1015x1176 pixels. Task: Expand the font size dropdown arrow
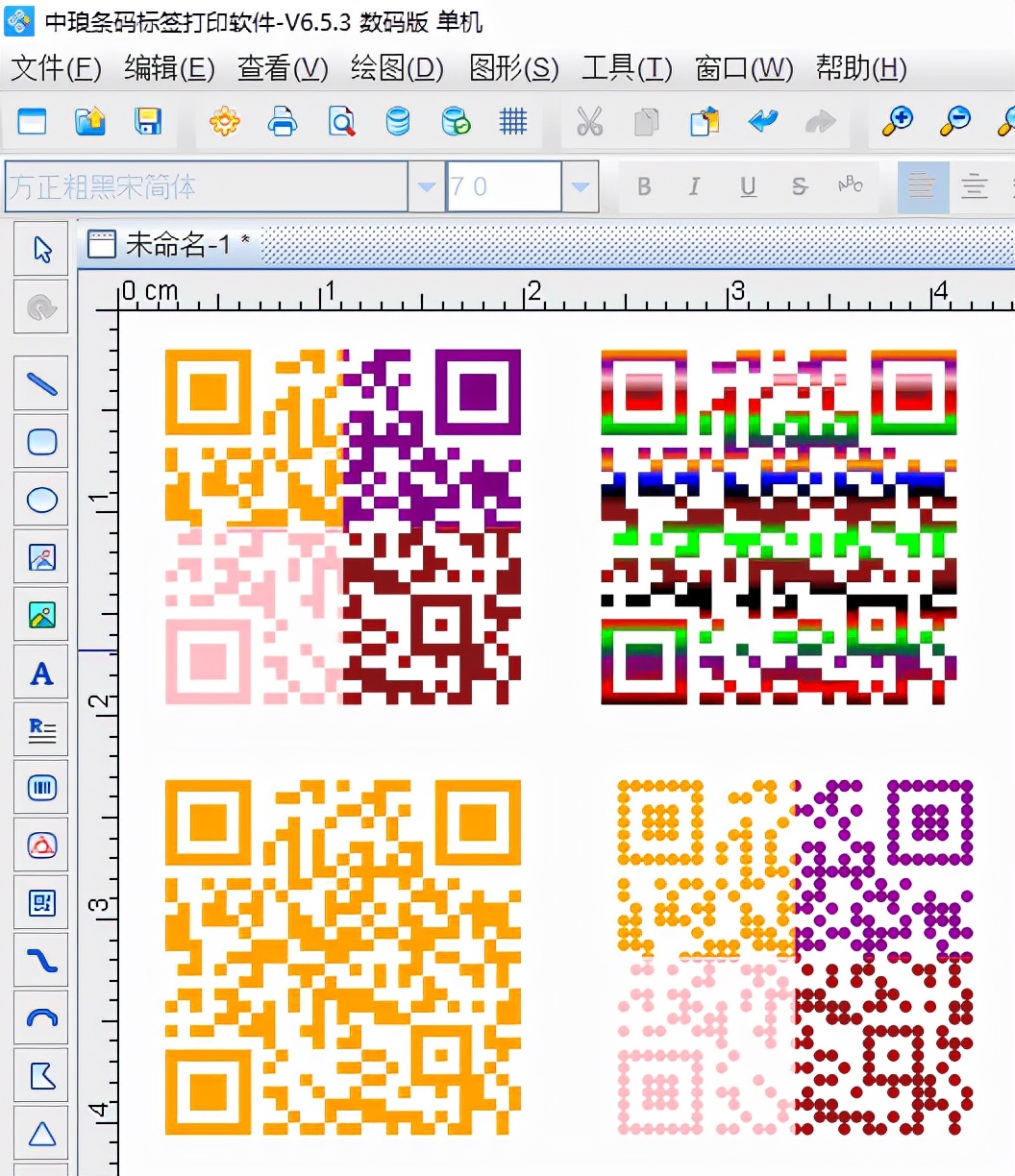580,186
